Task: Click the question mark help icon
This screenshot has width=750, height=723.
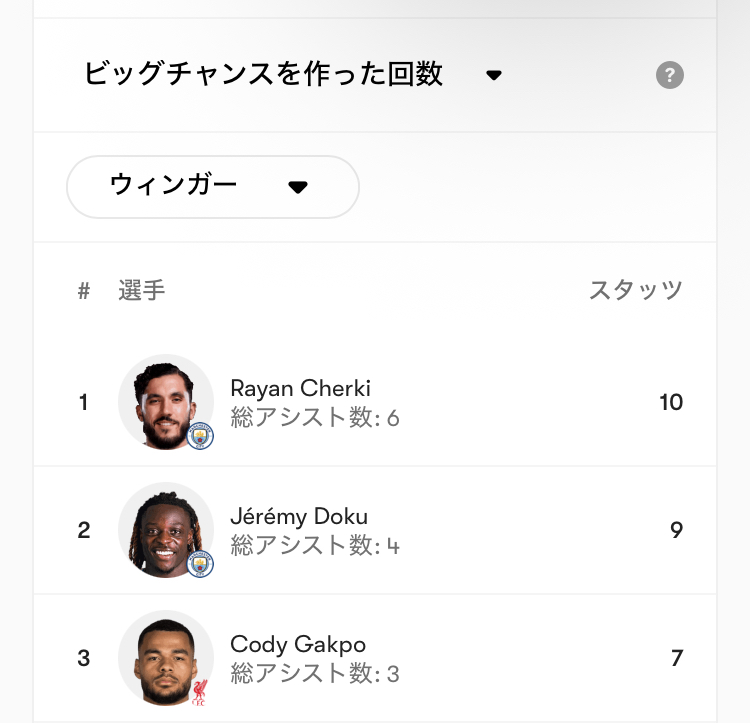Action: (x=670, y=75)
